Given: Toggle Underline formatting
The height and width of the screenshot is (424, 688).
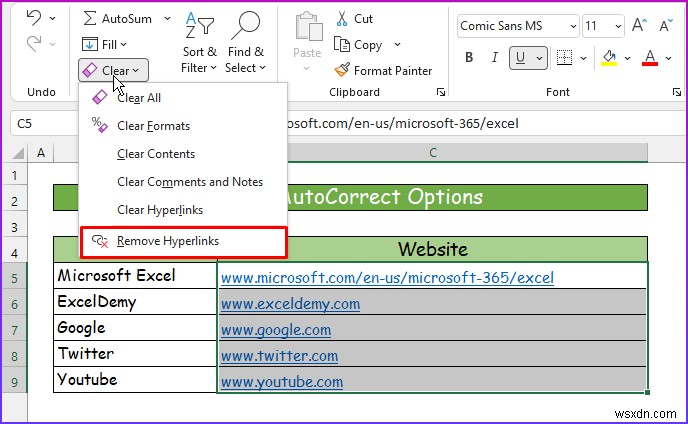Looking at the screenshot, I should click(x=521, y=57).
